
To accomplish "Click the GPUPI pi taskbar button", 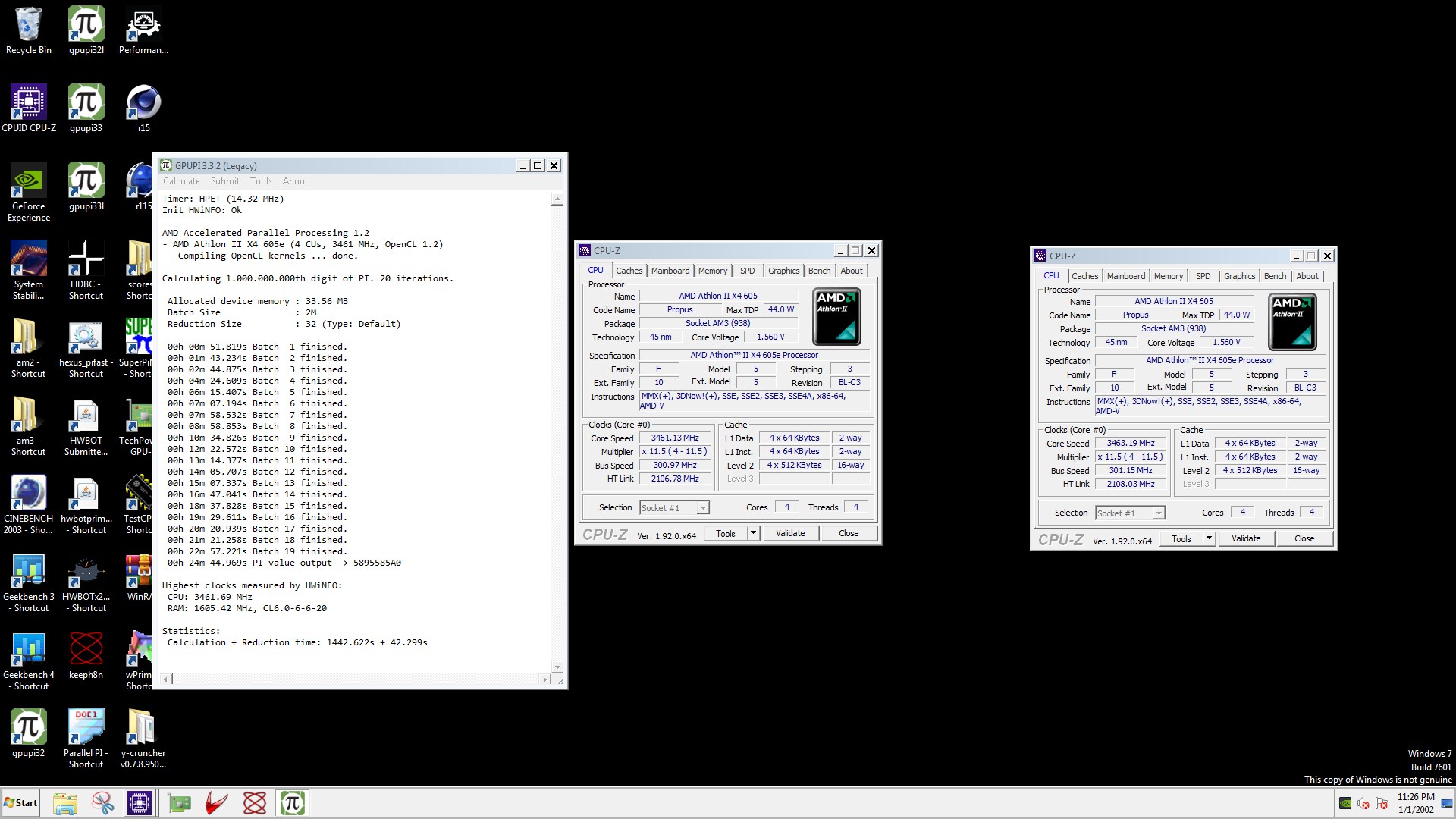I will click(293, 803).
